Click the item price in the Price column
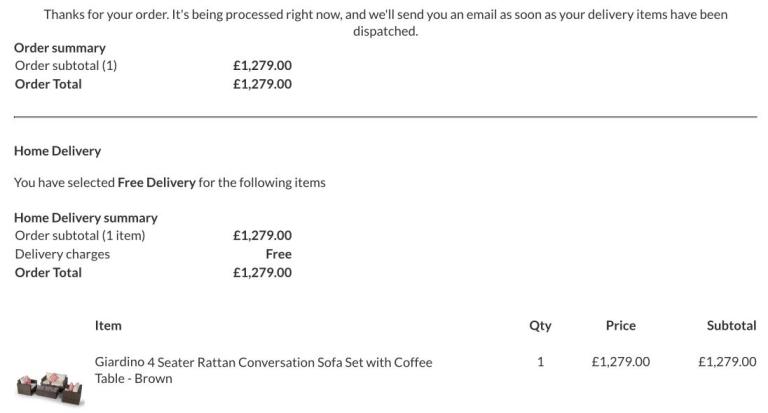 coord(620,362)
